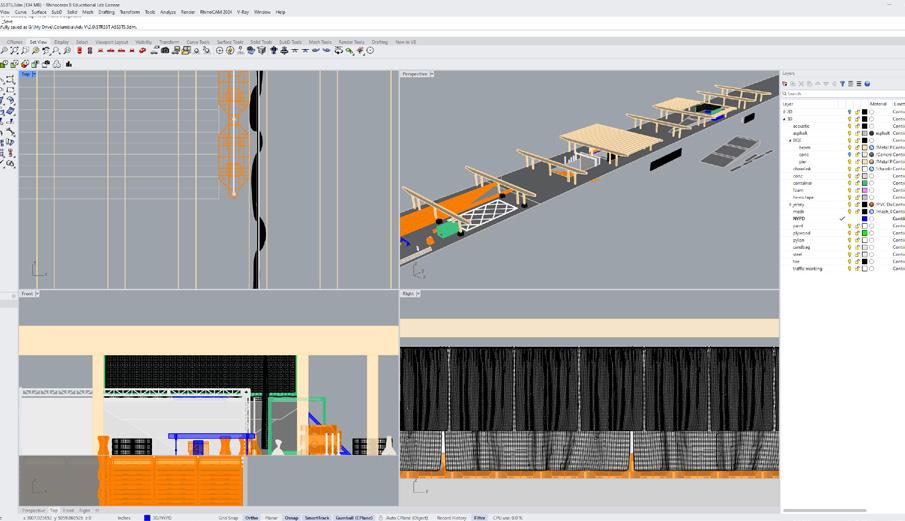Toggle visibility bulb for asphalt layer
The image size is (905, 521).
[849, 133]
